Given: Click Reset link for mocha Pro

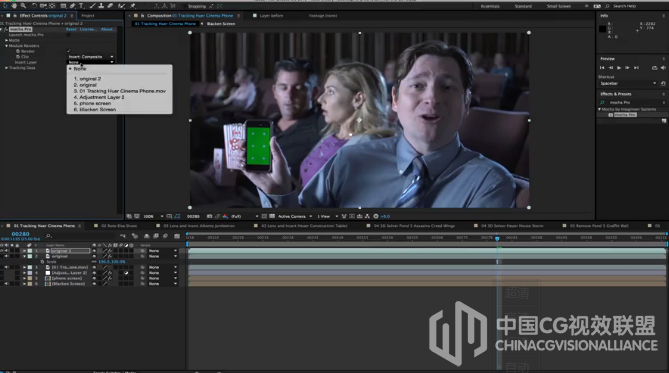Looking at the screenshot, I should 71,29.
